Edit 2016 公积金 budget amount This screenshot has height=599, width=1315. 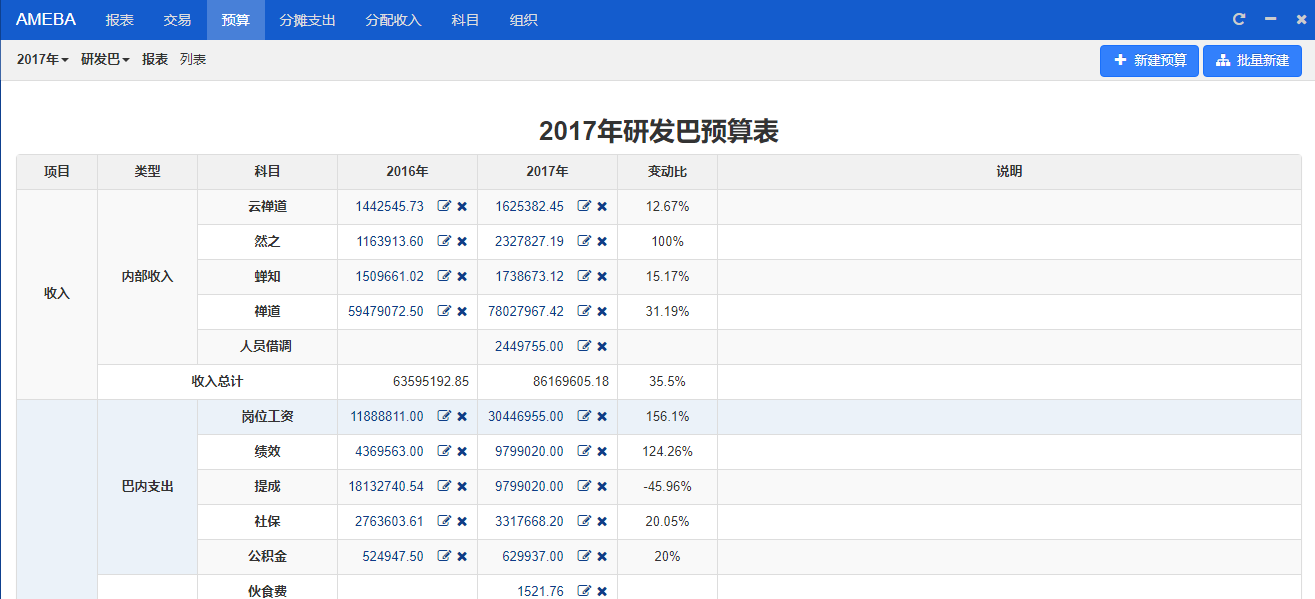(x=444, y=557)
